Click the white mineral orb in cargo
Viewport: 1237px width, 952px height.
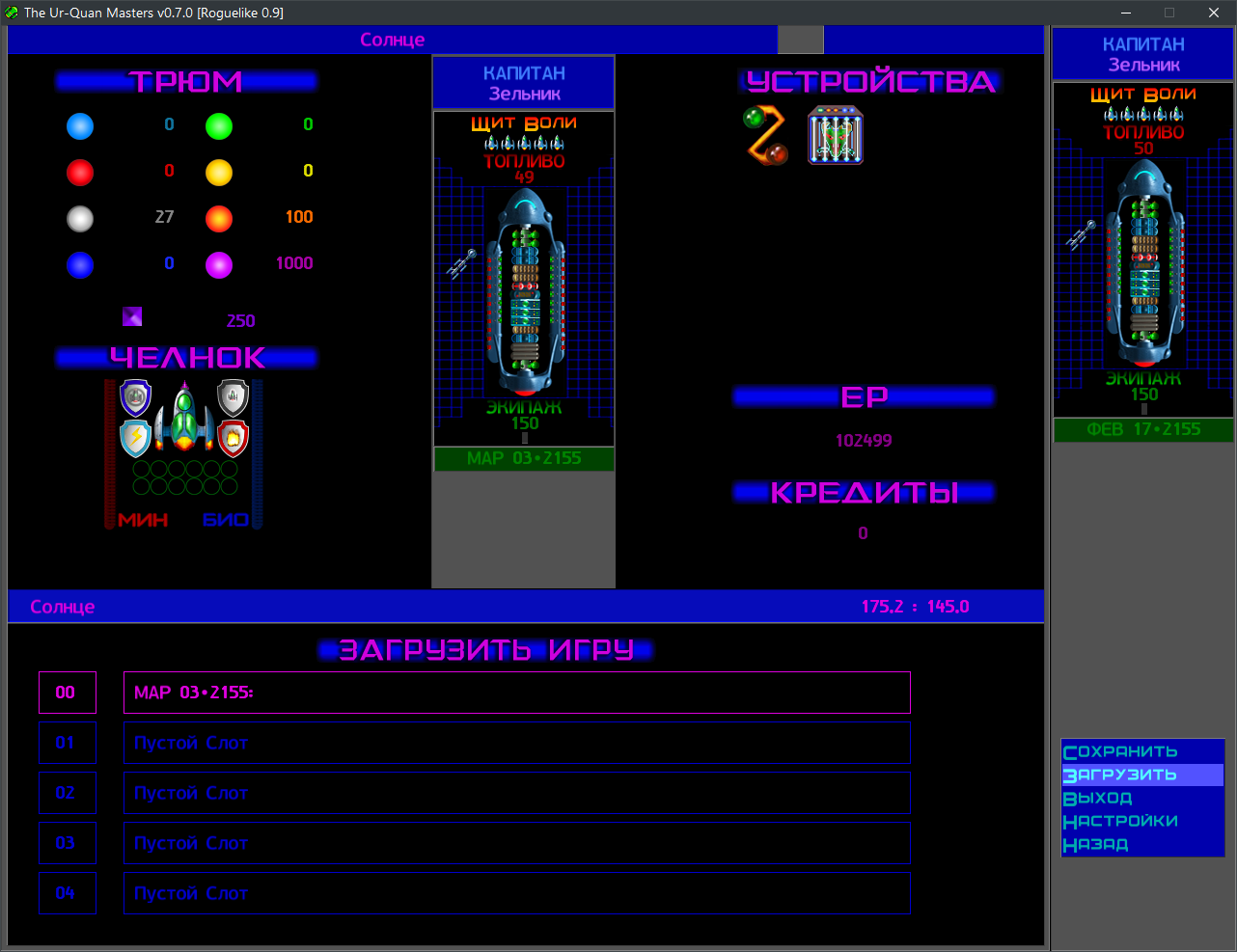click(80, 219)
